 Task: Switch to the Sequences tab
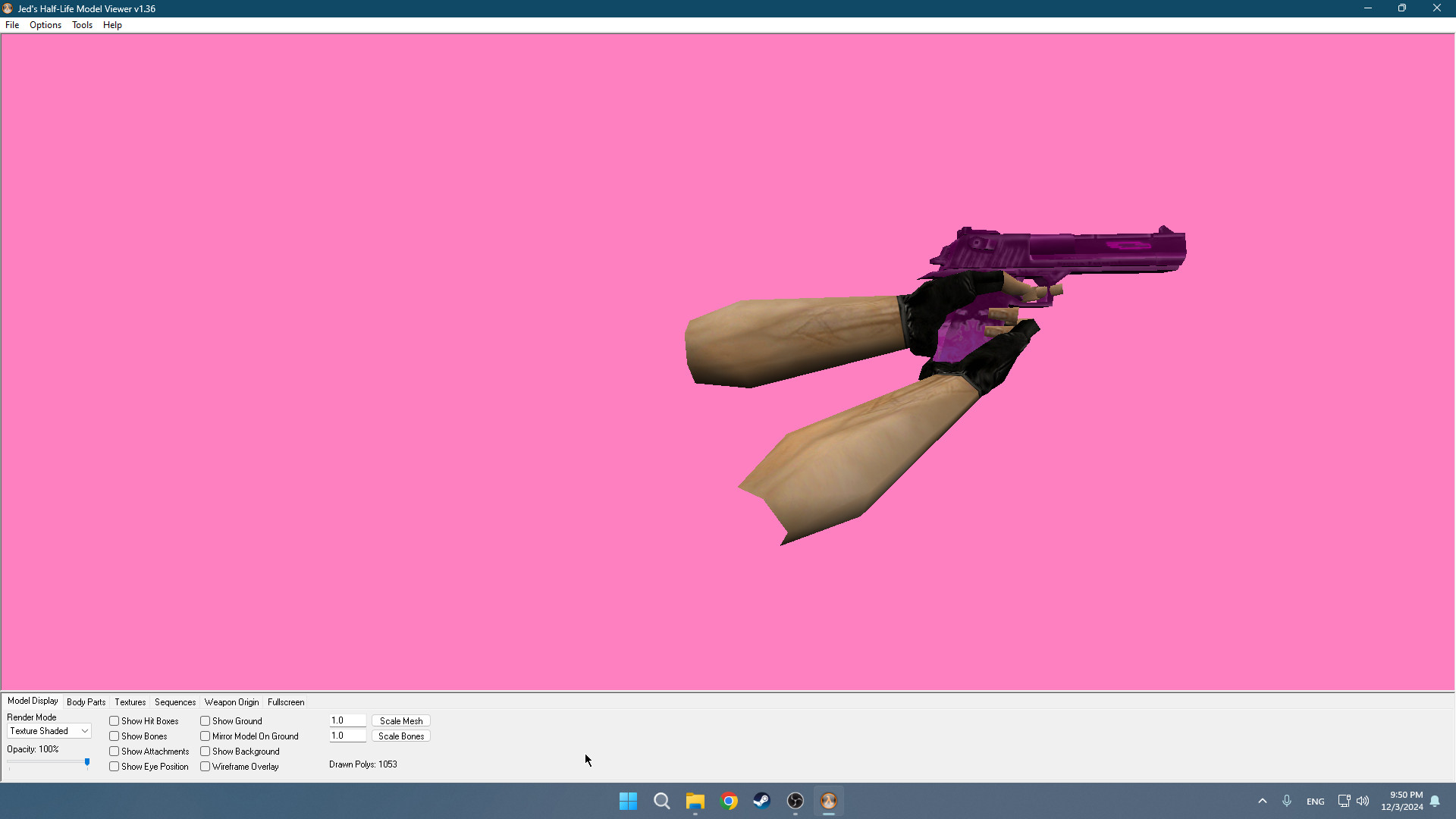[x=175, y=702]
